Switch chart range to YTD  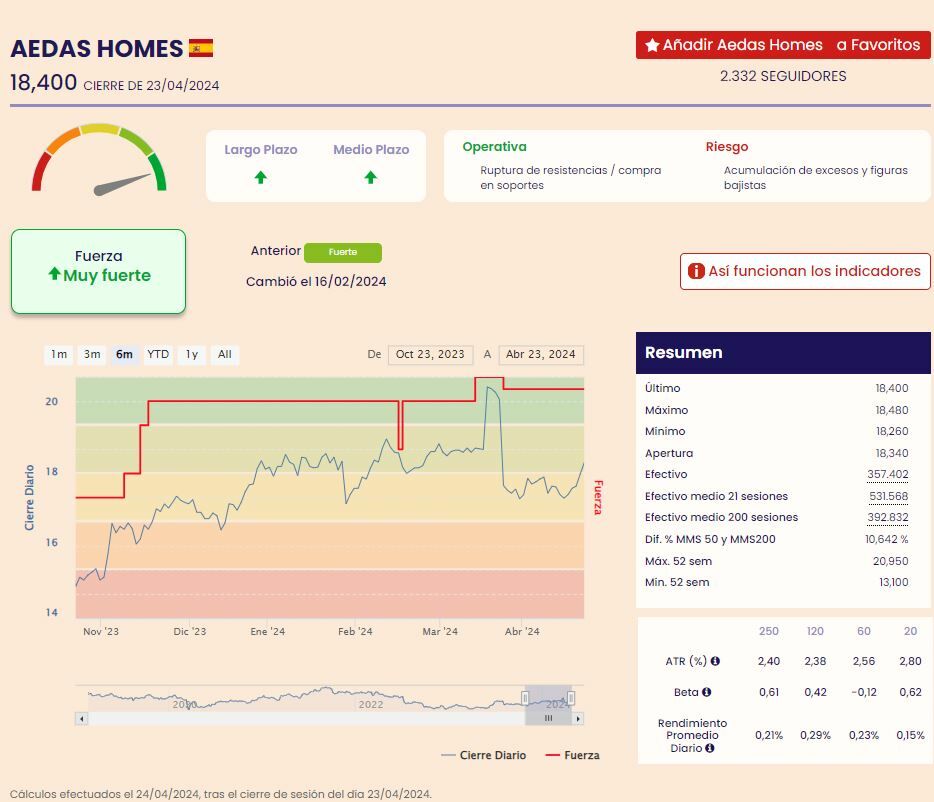pos(158,355)
